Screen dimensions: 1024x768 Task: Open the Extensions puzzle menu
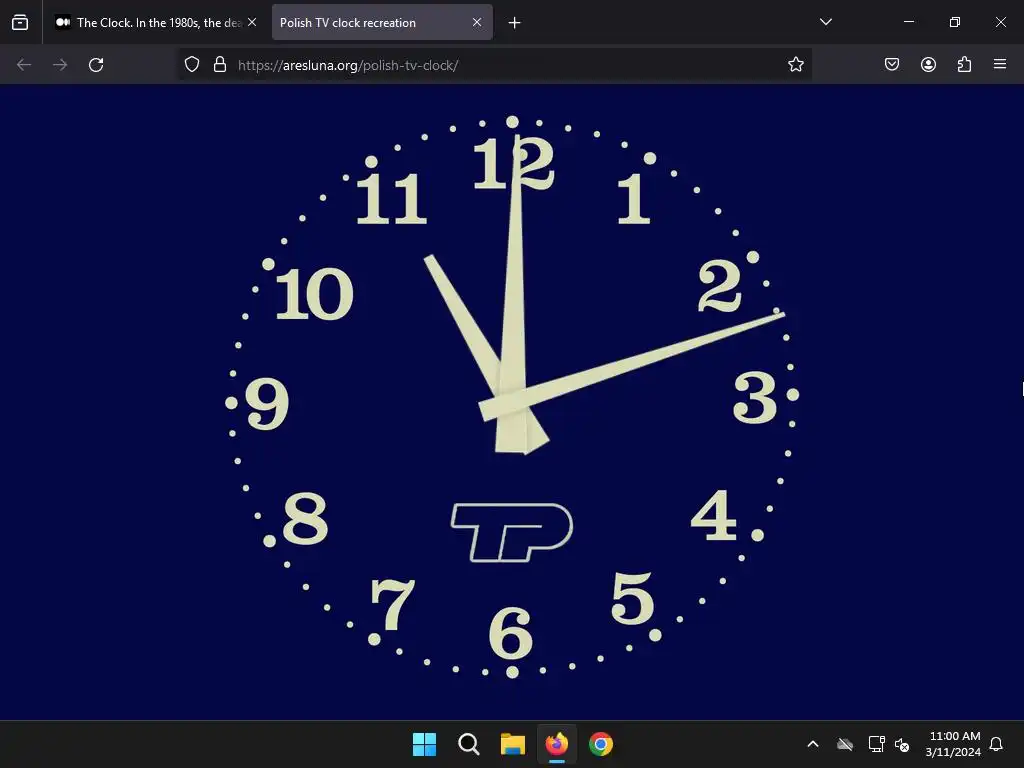964,65
